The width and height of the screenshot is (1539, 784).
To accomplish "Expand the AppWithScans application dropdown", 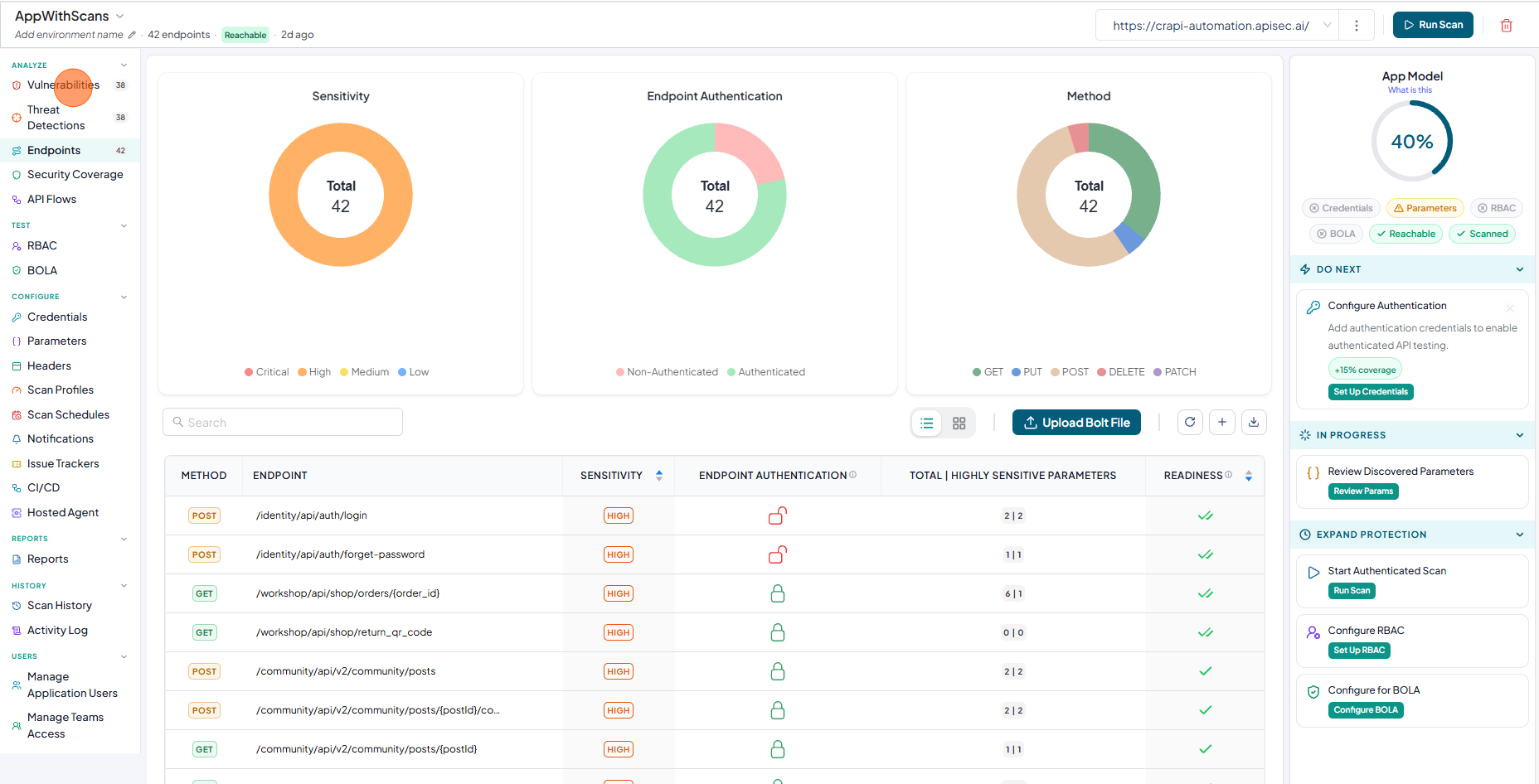I will pyautogui.click(x=120, y=17).
